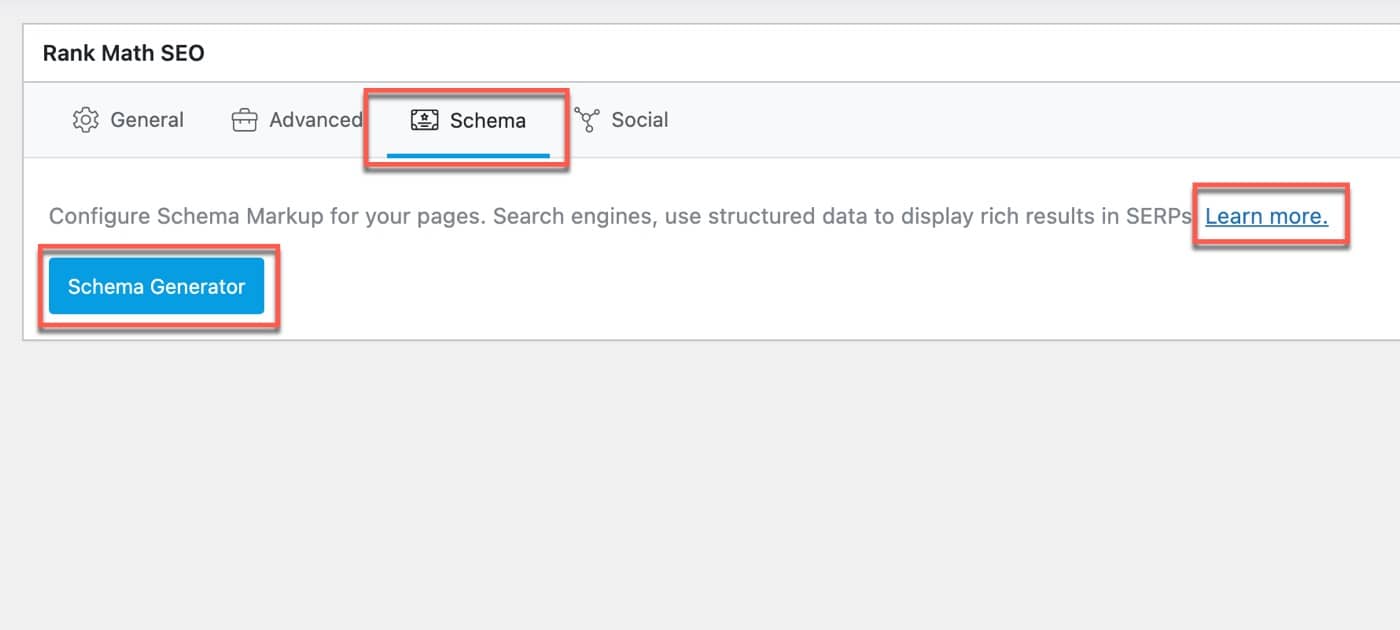Select the Schema tab

pos(468,120)
